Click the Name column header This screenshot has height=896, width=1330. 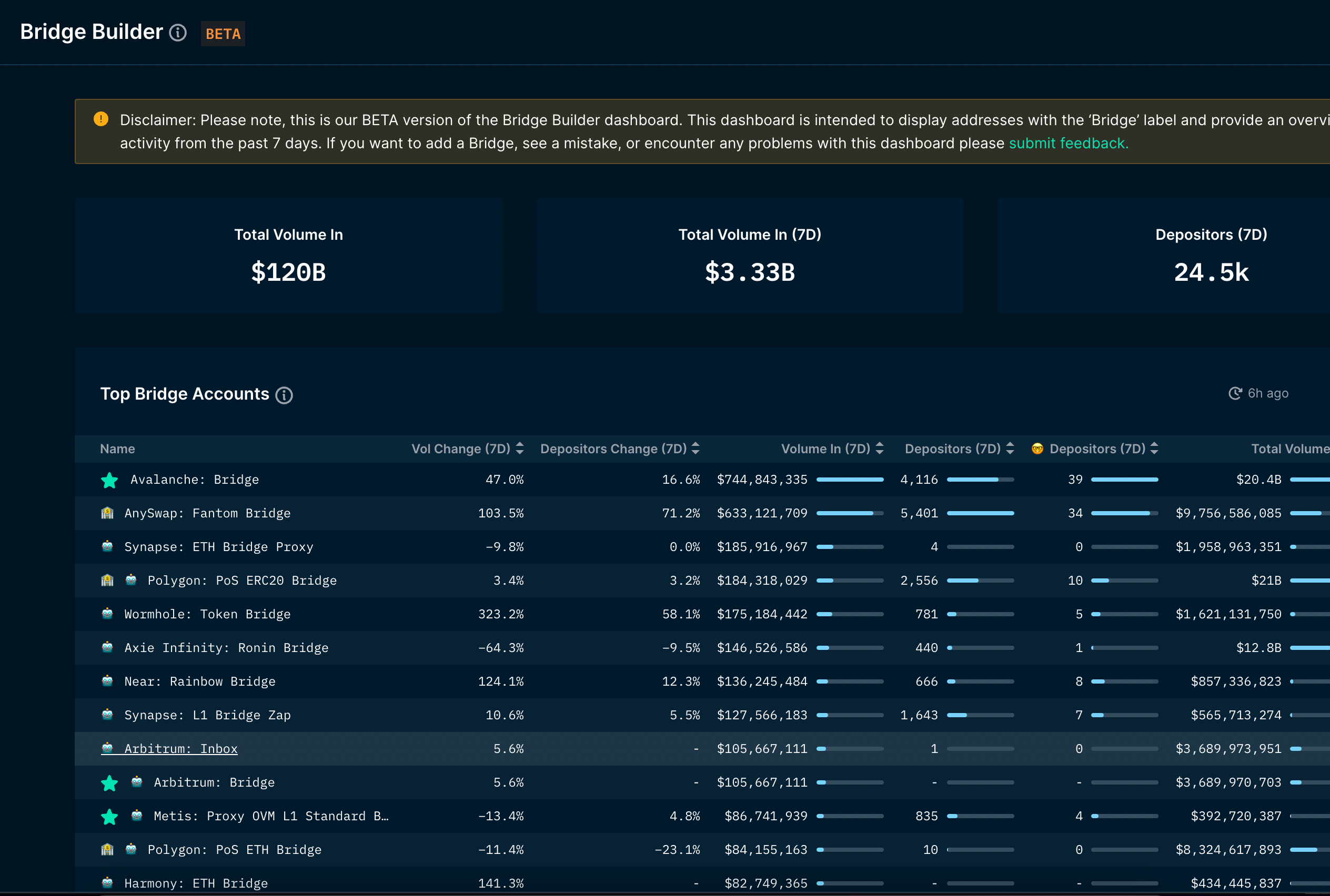[117, 449]
